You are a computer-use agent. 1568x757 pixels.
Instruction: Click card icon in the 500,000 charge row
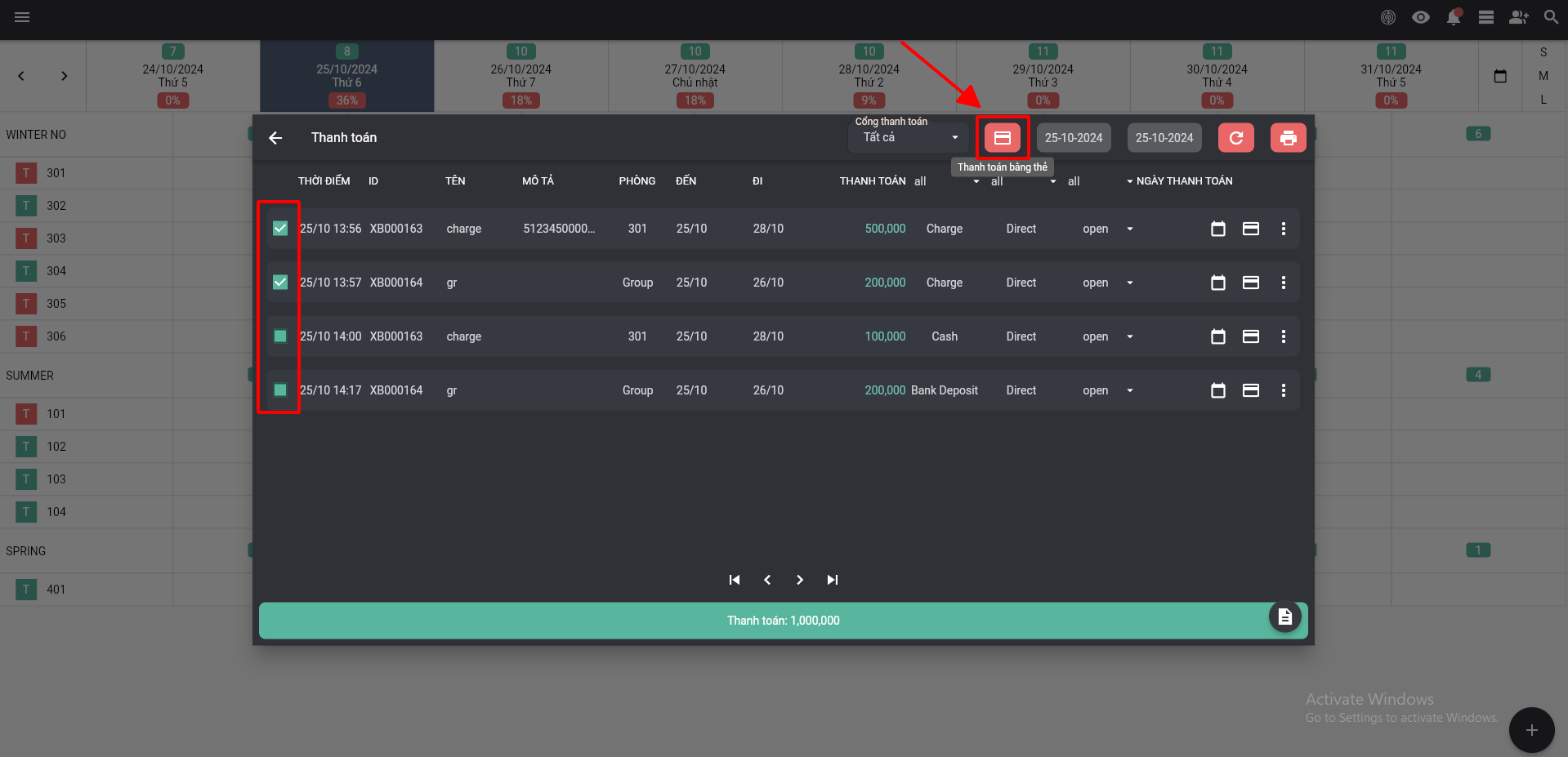coord(1251,229)
